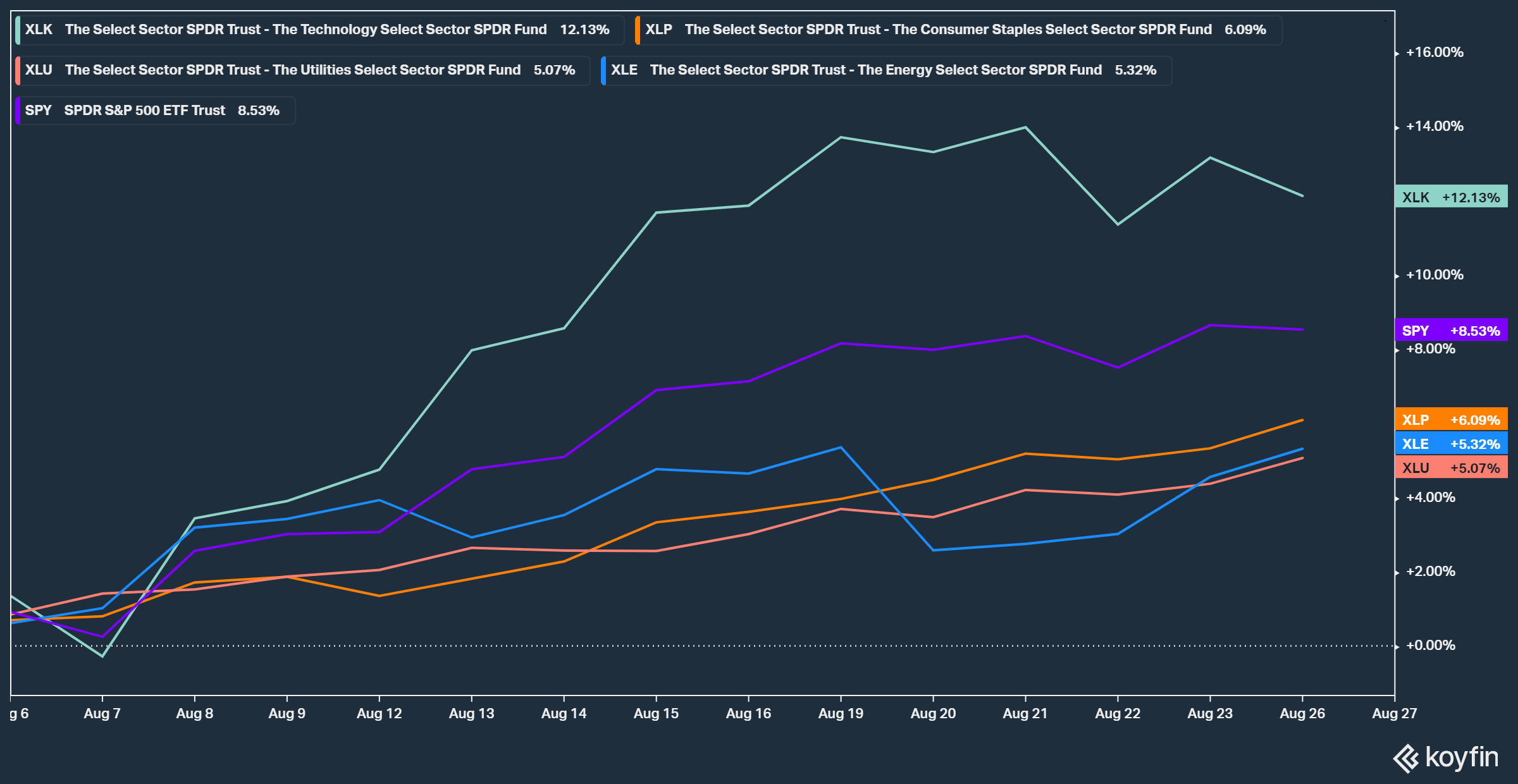Click the +0.00% y-axis label

point(1431,646)
